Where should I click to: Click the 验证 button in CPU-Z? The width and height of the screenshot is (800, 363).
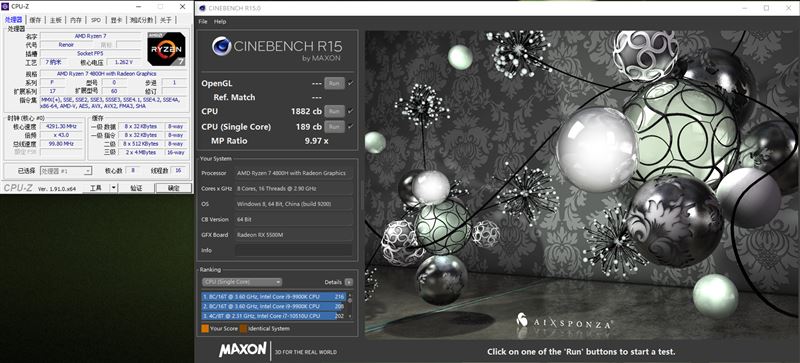(136, 188)
